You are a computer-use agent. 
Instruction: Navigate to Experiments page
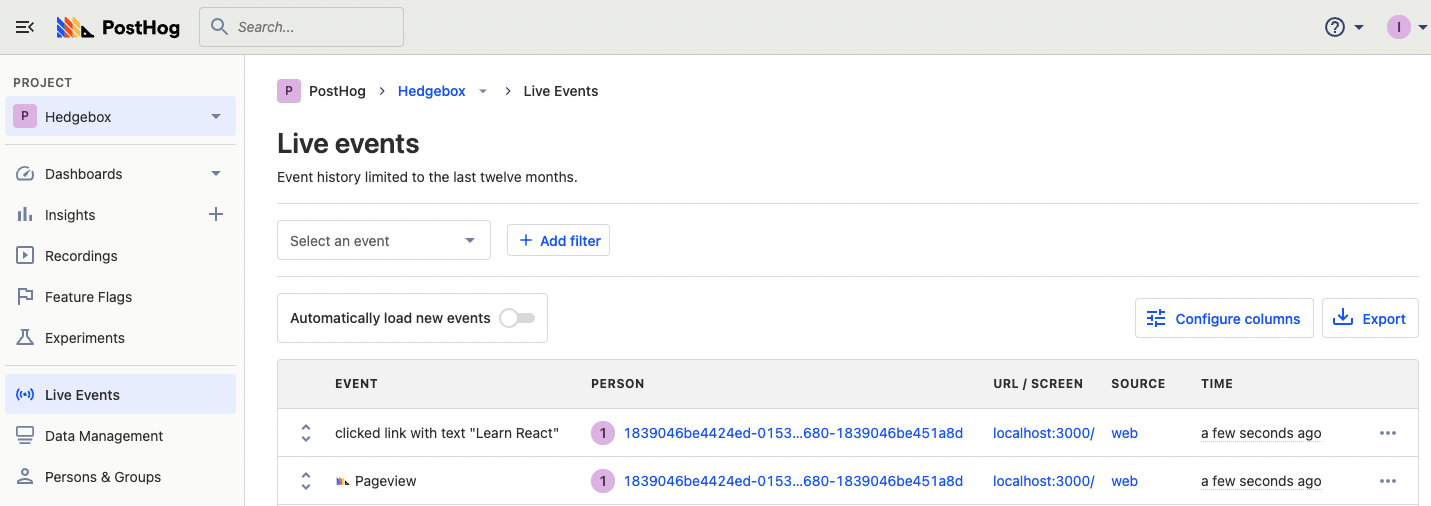coord(85,338)
